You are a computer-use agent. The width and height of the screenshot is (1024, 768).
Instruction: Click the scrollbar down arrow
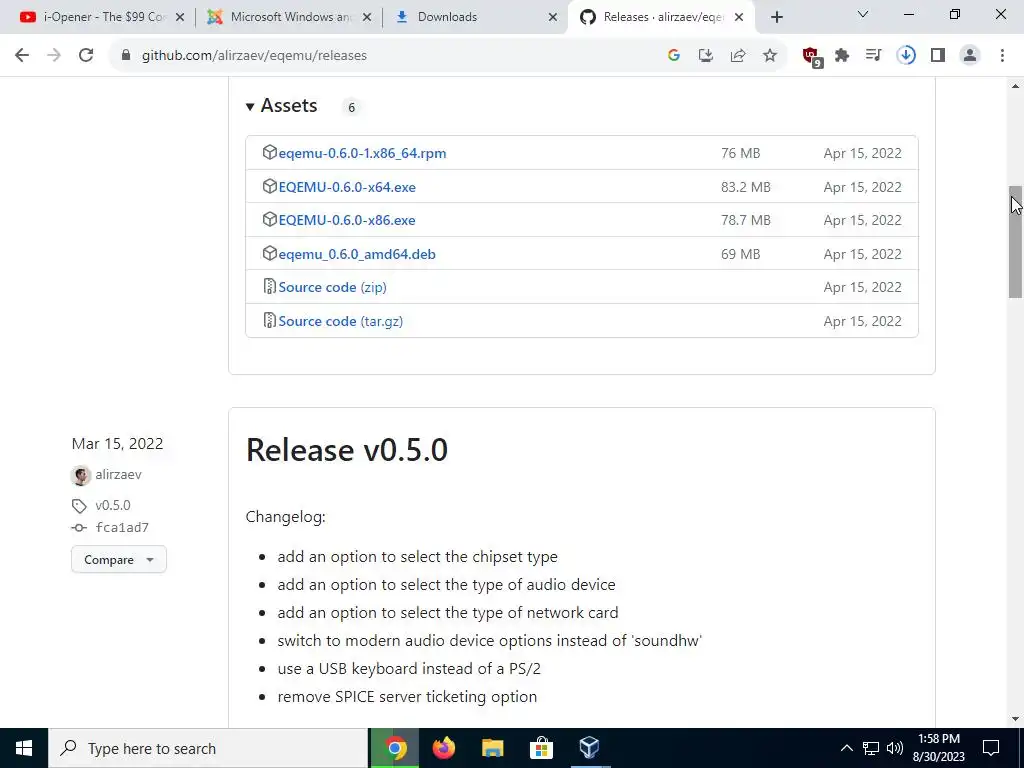(x=1015, y=720)
